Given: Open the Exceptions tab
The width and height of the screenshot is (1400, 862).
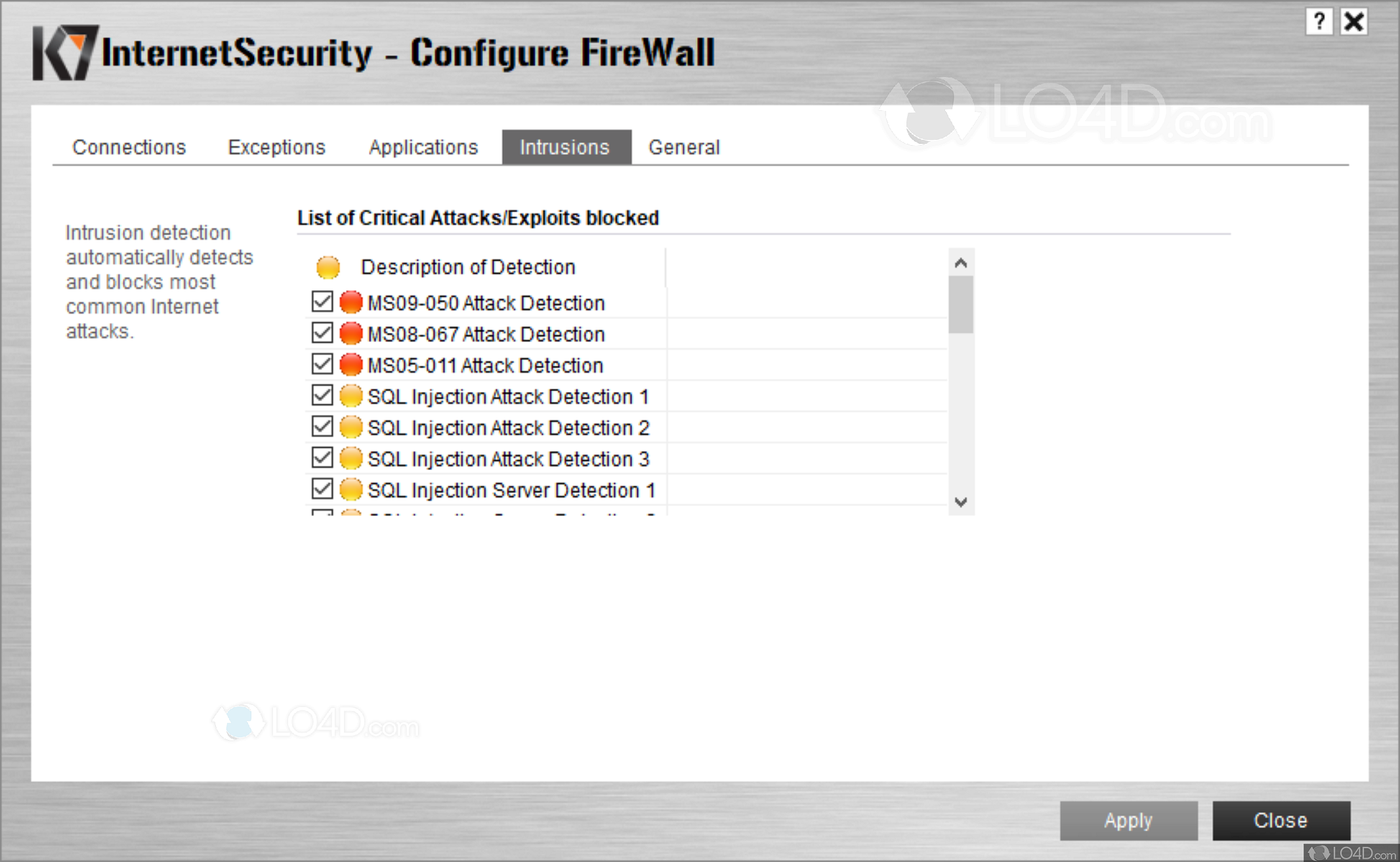Looking at the screenshot, I should click(276, 147).
